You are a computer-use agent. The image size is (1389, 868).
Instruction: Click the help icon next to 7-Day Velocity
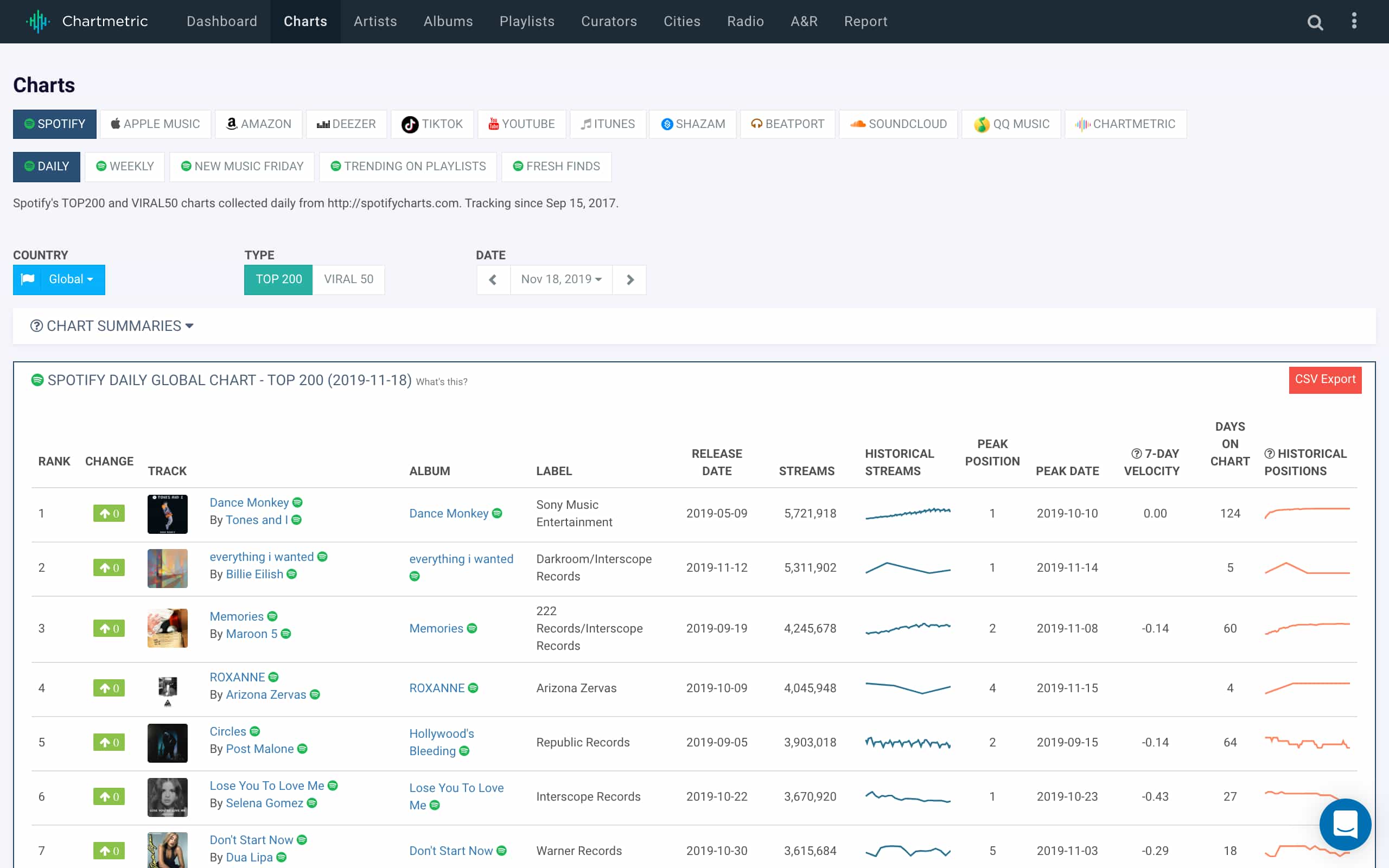[x=1136, y=454]
